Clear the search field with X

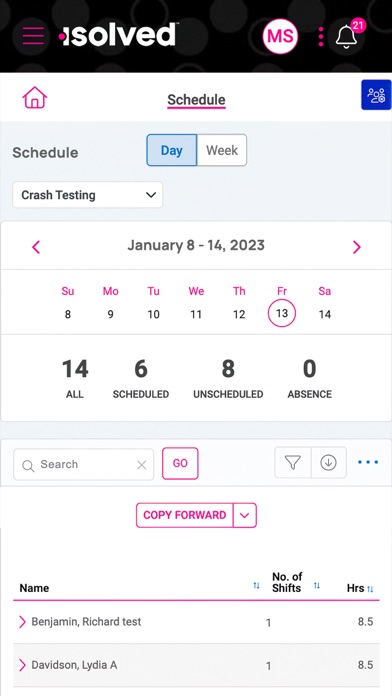[x=142, y=465]
